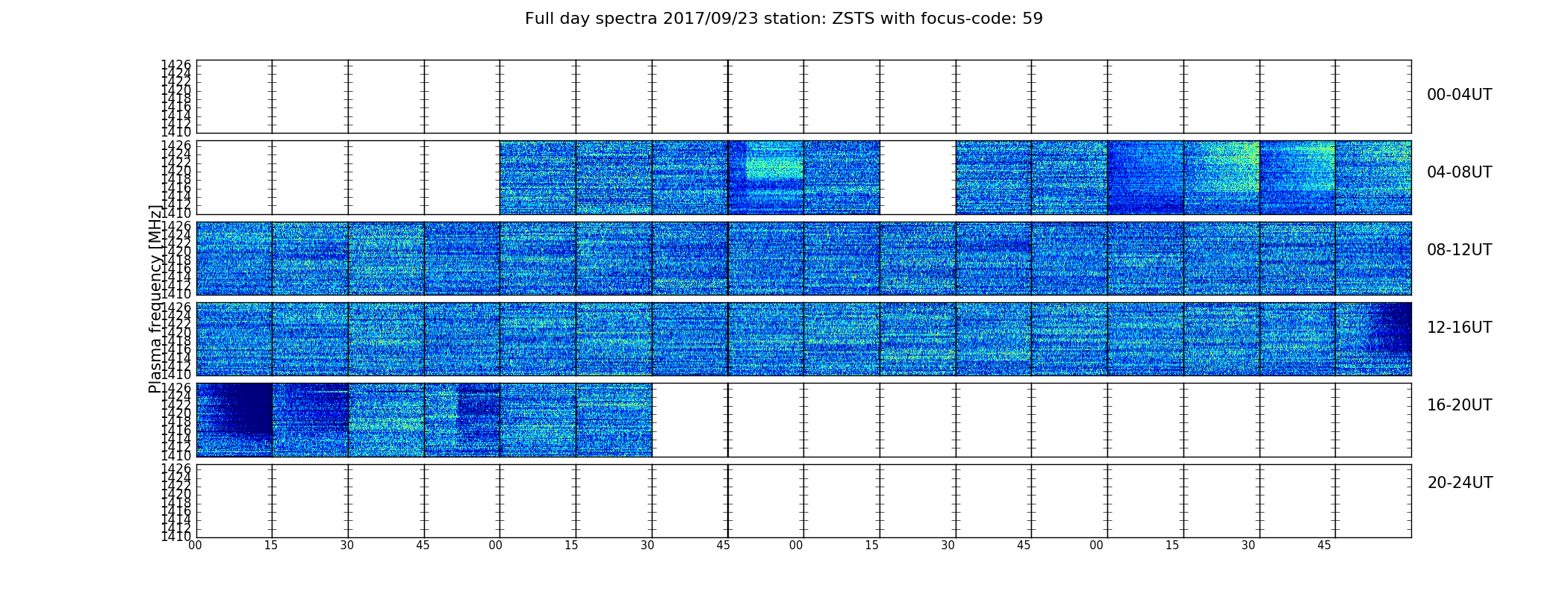Click the 'Plasma frequency [MHz]' axis label
Viewport: 1568px width, 597px height.
click(x=155, y=298)
